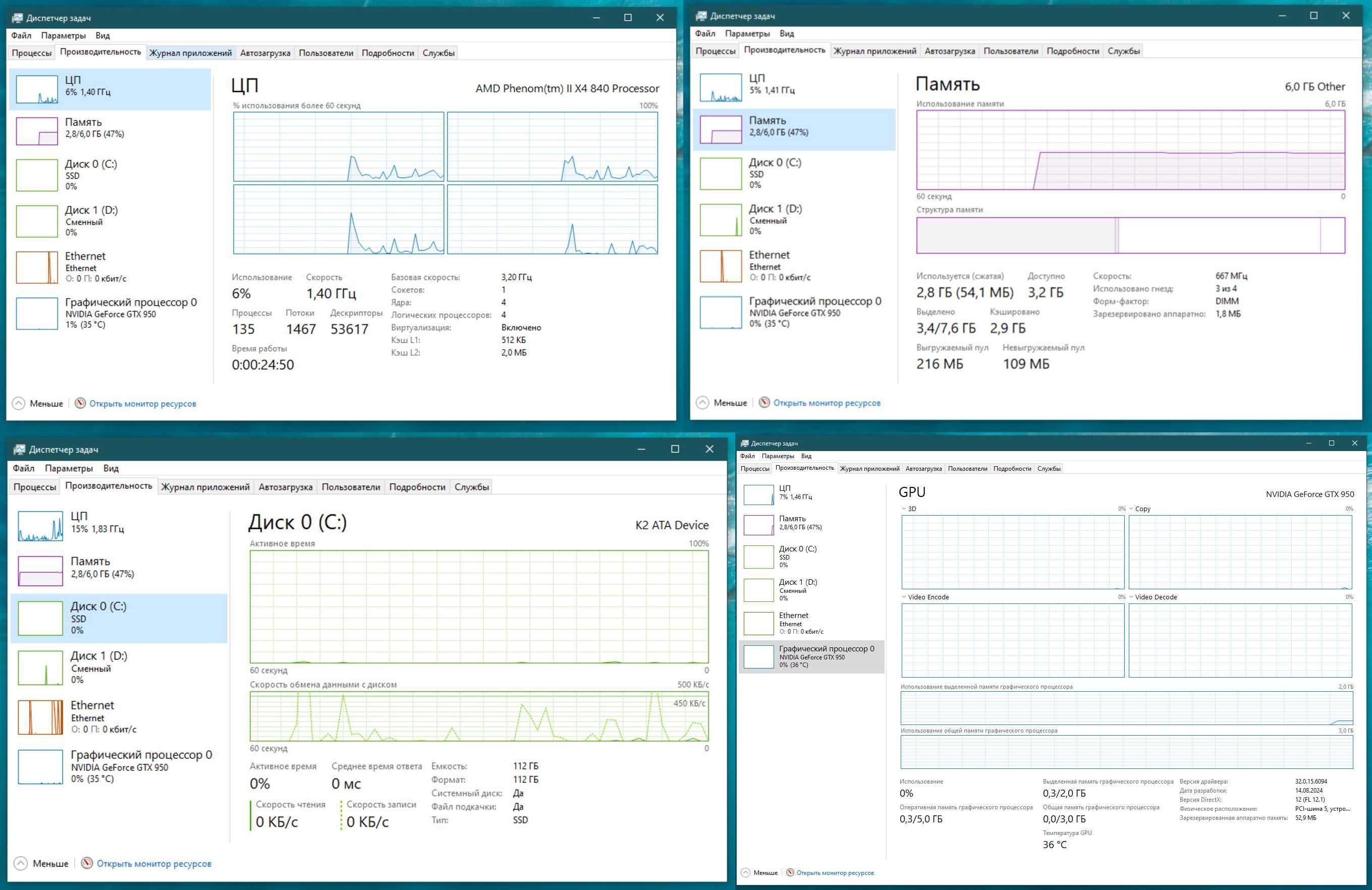Open the 3D engine dropdown in GPU window
This screenshot has height=890, width=1372.
click(904, 509)
